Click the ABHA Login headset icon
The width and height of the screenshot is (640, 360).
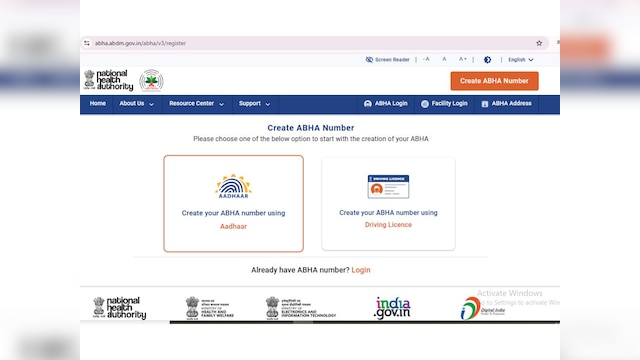click(x=368, y=104)
